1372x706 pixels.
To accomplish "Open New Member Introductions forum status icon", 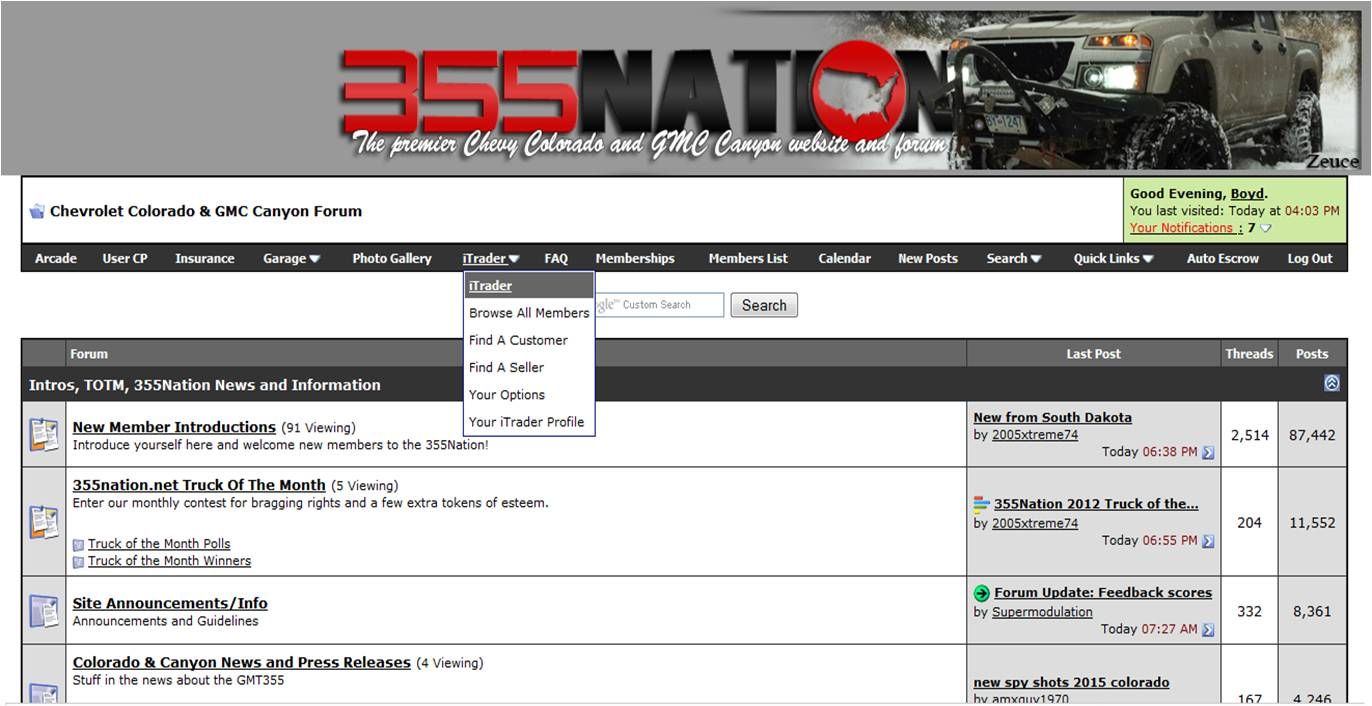I will pos(44,434).
